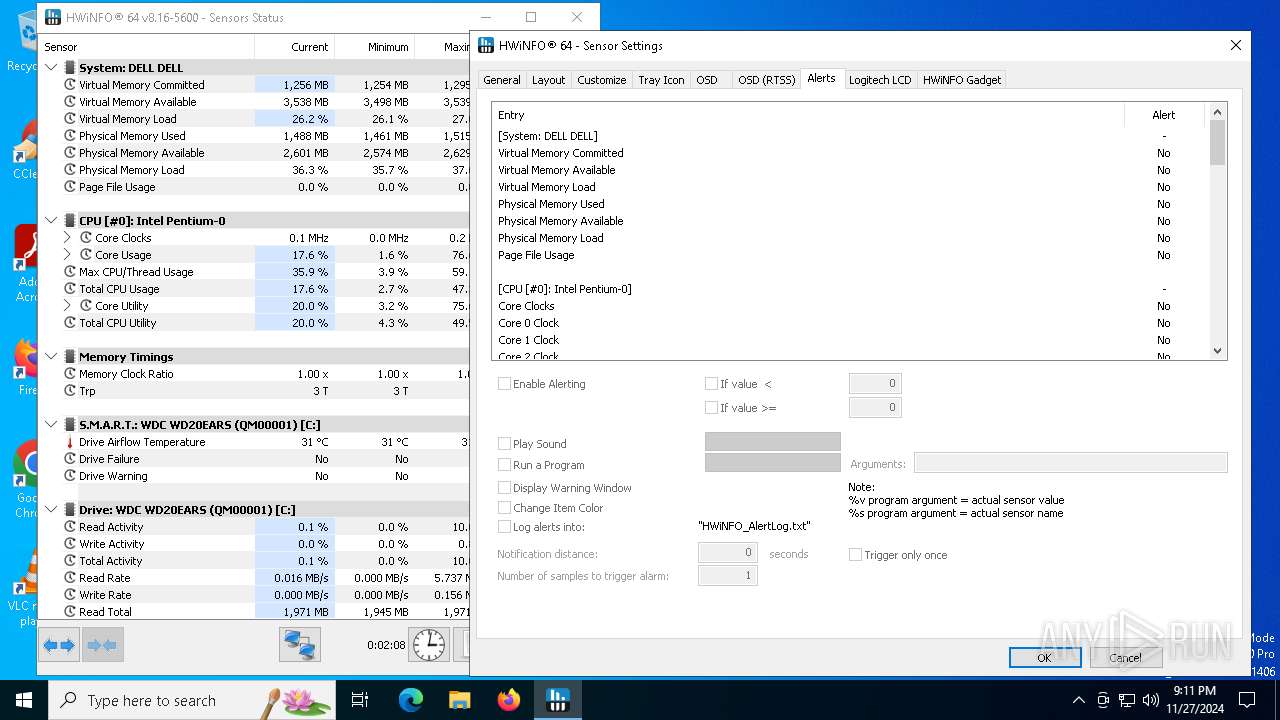
Task: Collapse the System: DELL DELL group
Action: click(x=52, y=68)
